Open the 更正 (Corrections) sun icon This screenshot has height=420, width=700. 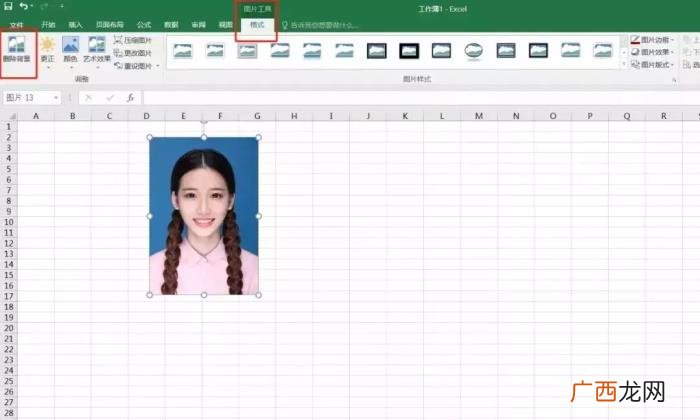point(47,45)
